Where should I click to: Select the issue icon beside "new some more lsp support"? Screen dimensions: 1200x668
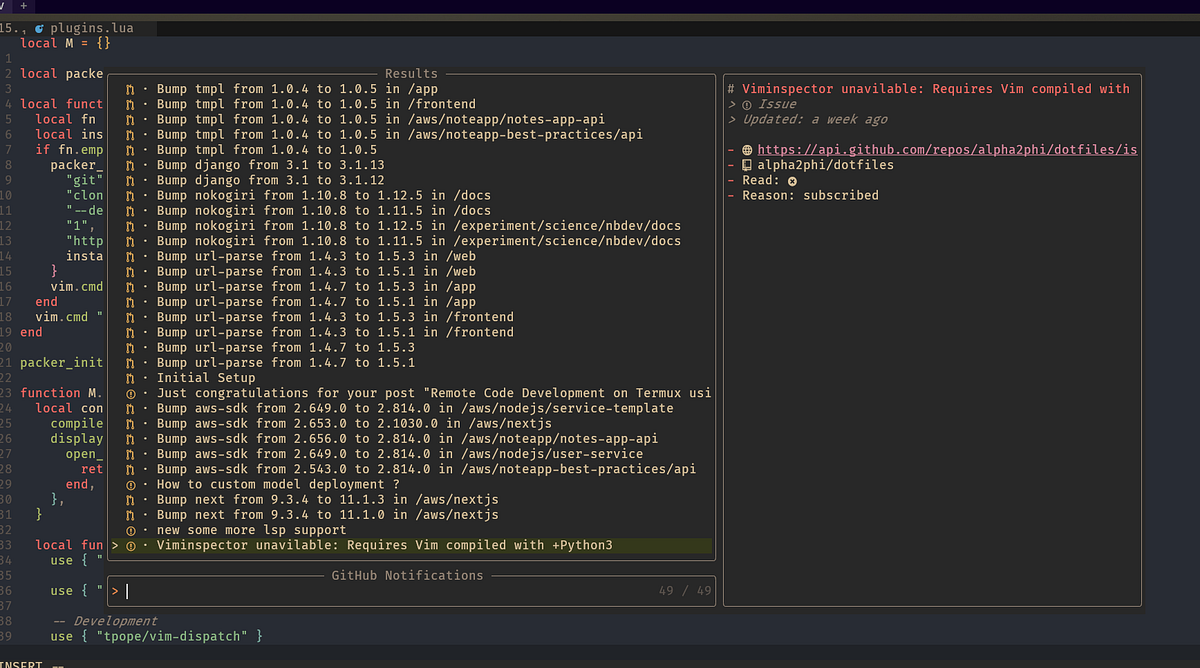pyautogui.click(x=129, y=529)
